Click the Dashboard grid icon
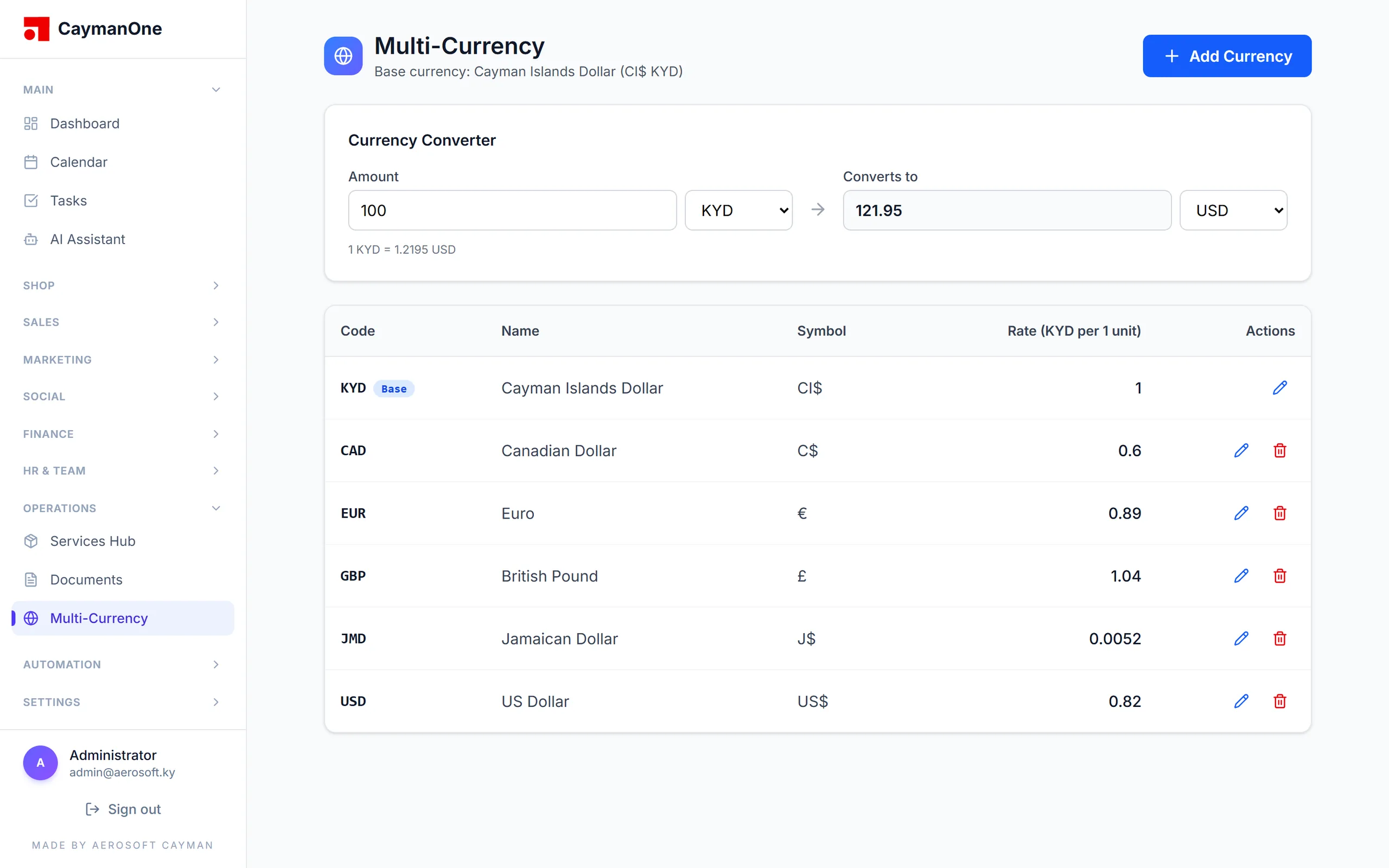Viewport: 1389px width, 868px height. coord(31,124)
